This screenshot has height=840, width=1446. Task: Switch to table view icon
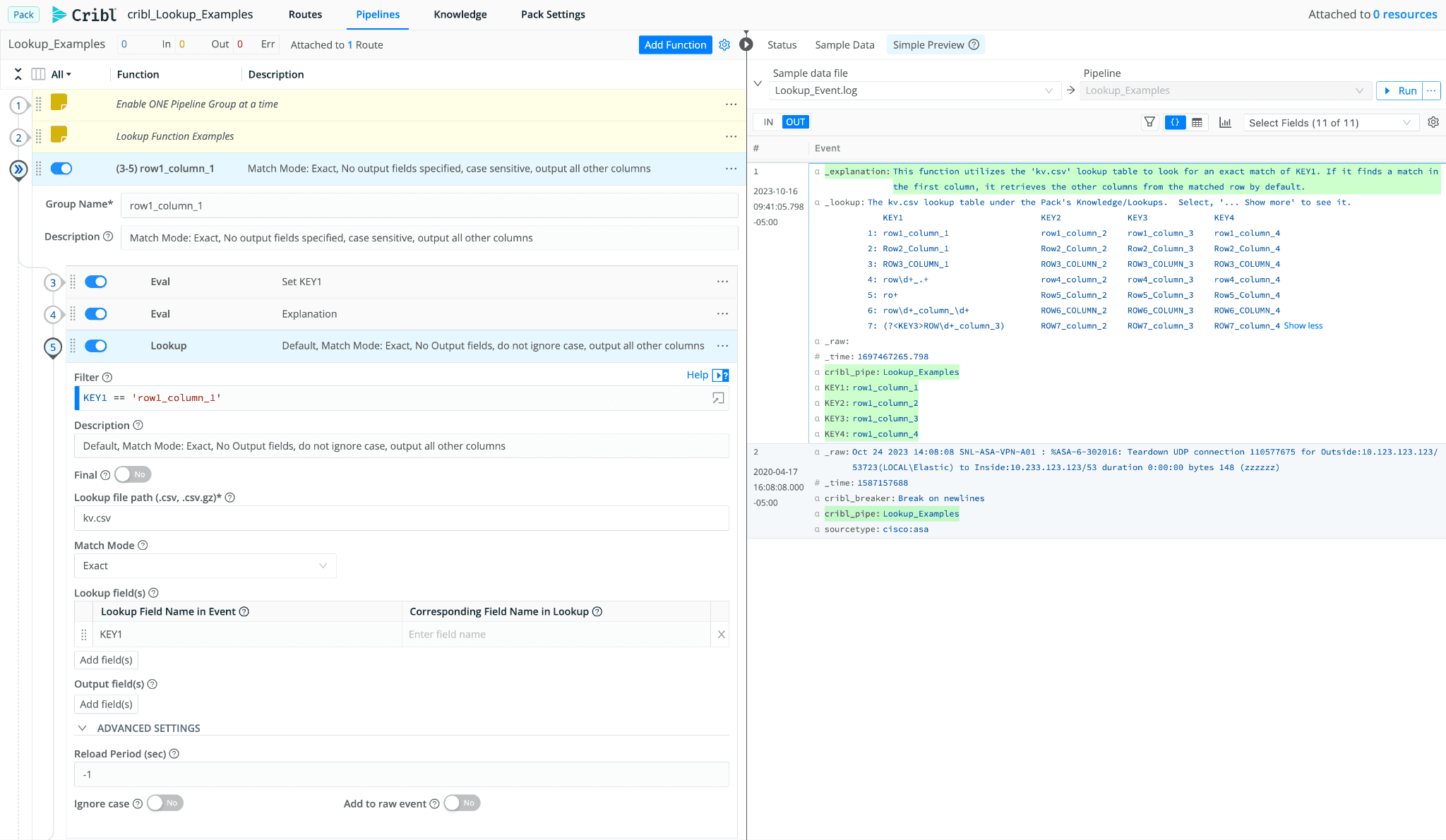pos(1197,122)
